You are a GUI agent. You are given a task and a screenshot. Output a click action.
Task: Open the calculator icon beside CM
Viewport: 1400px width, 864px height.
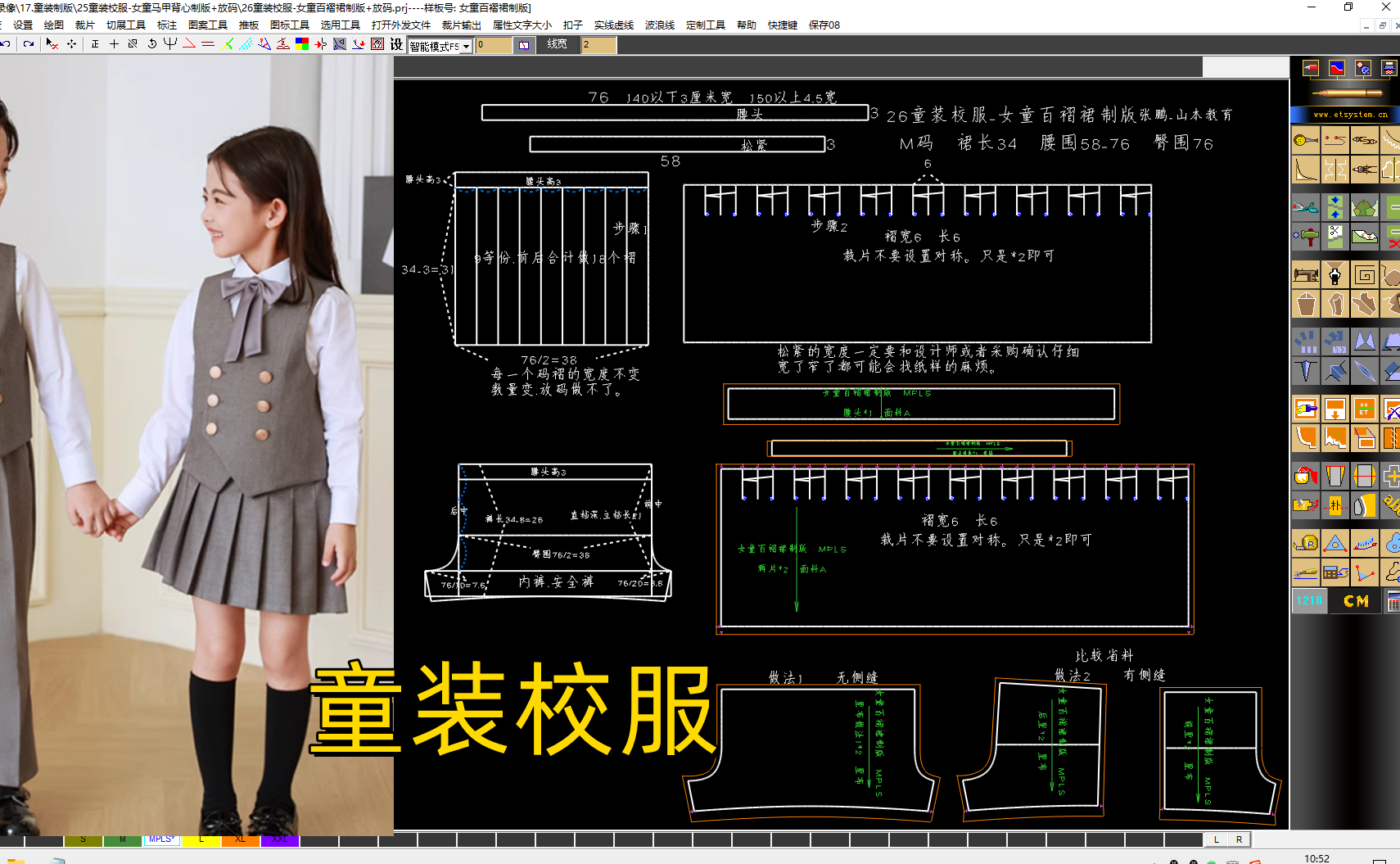coord(1392,601)
